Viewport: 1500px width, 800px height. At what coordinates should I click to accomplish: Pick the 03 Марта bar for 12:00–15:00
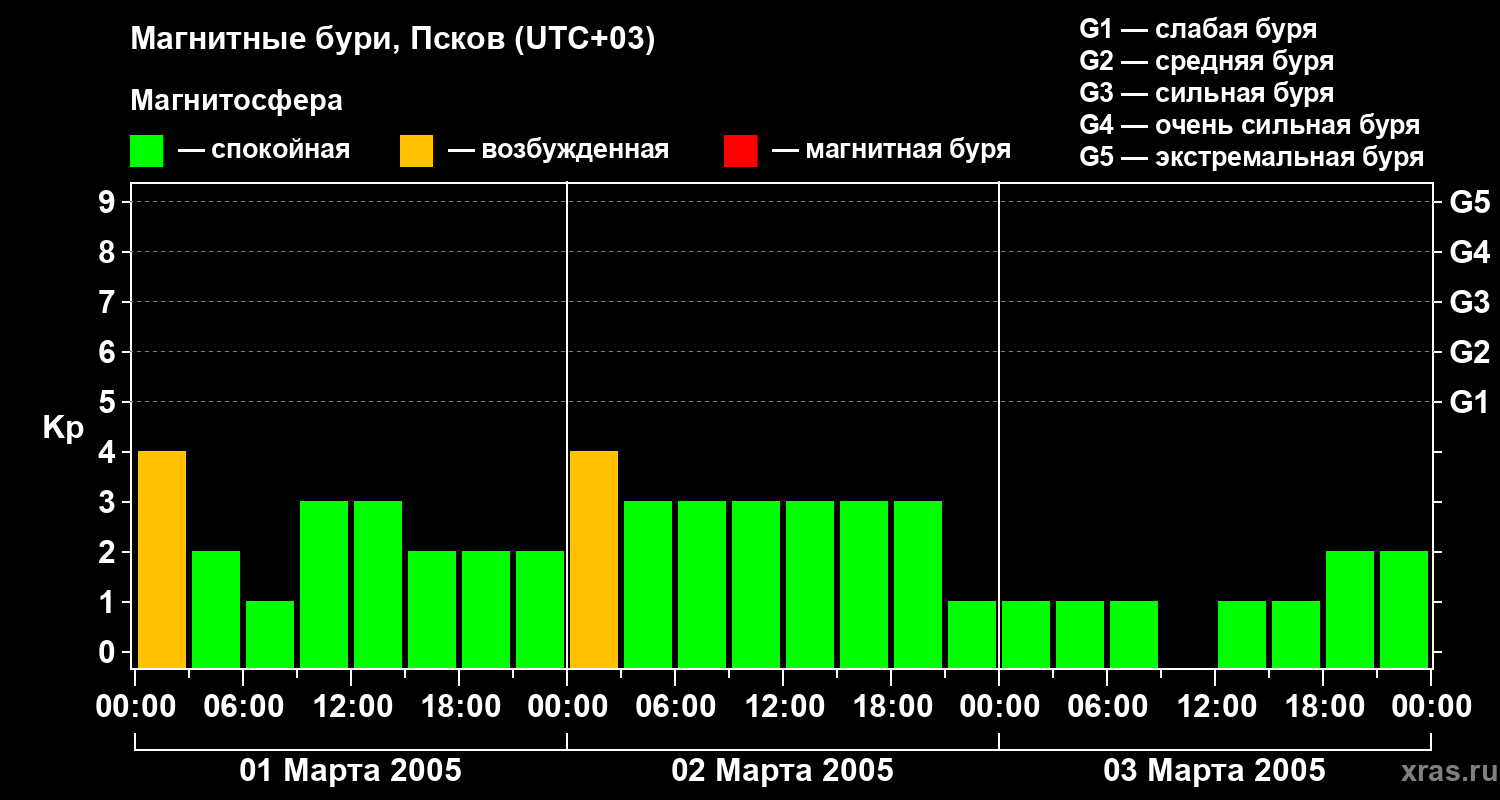[1242, 634]
